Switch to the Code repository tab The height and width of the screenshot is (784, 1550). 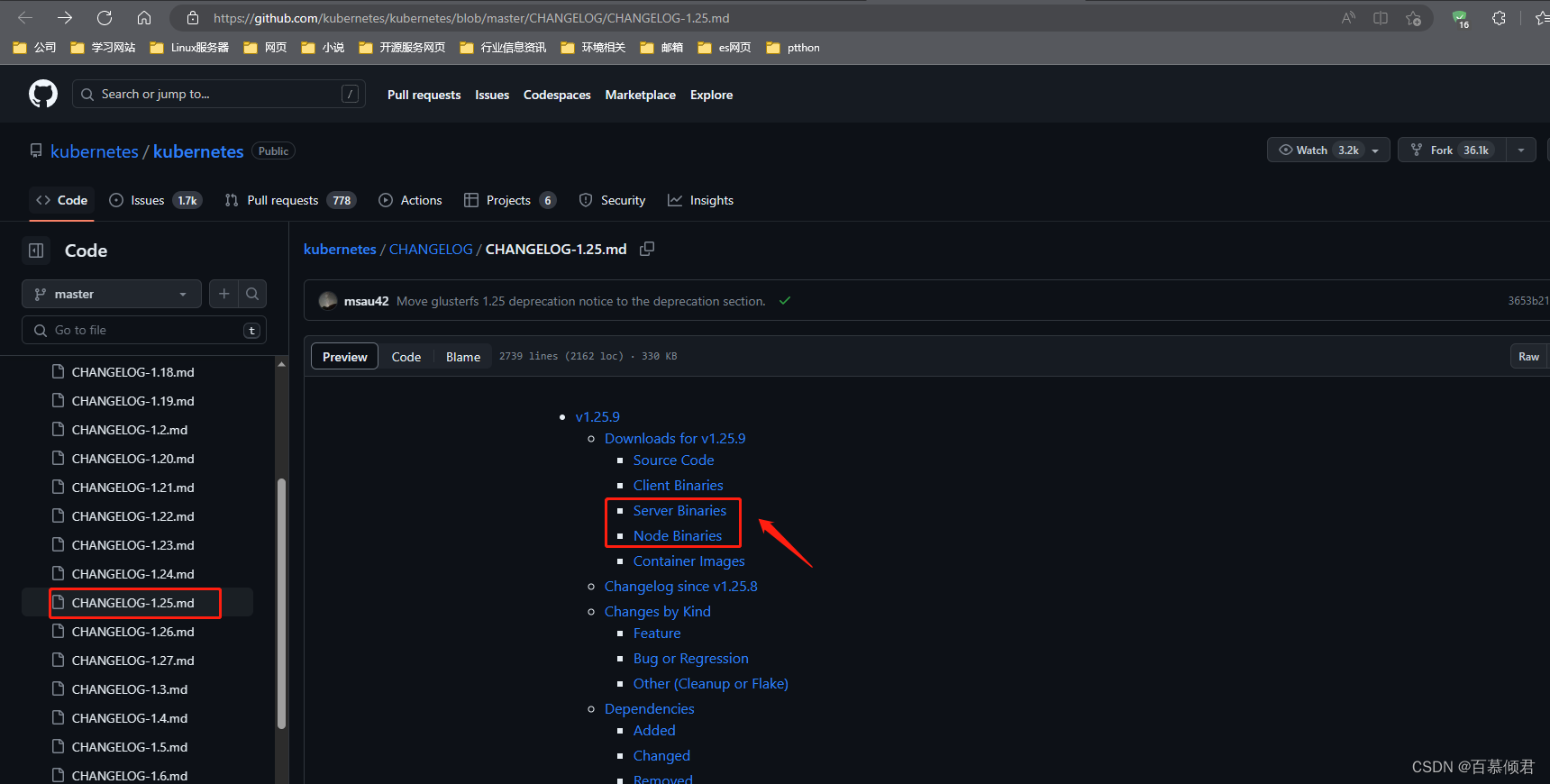(x=62, y=200)
